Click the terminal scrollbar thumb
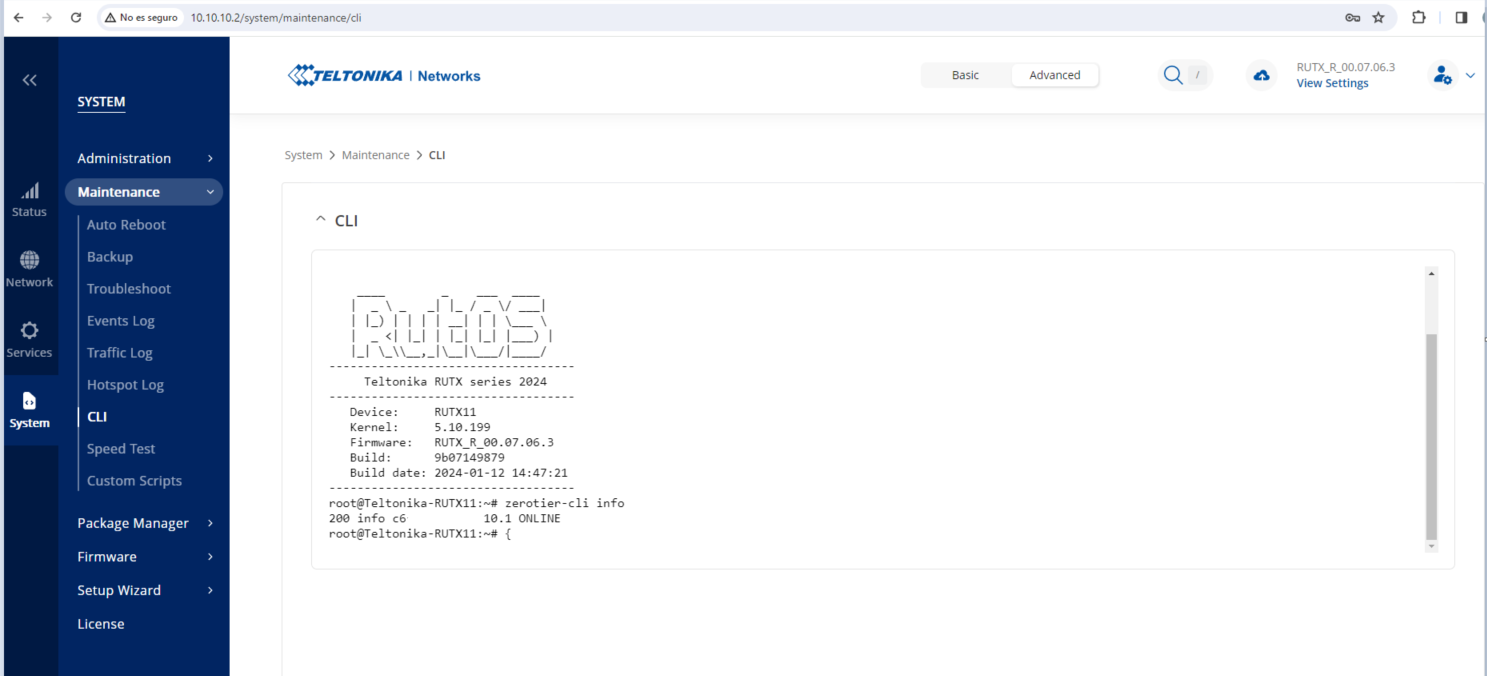 [1431, 437]
